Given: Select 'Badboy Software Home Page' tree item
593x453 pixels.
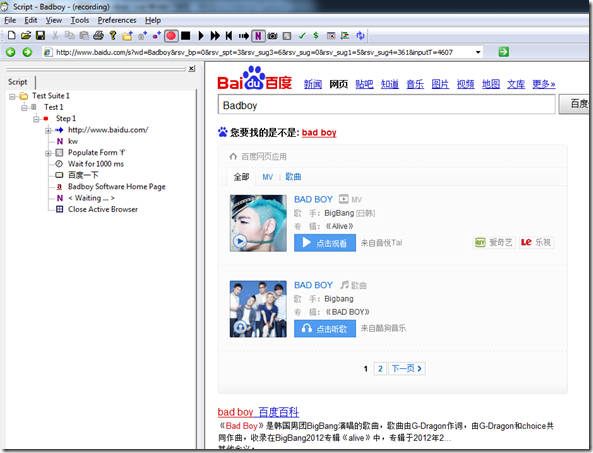Looking at the screenshot, I should pyautogui.click(x=116, y=186).
